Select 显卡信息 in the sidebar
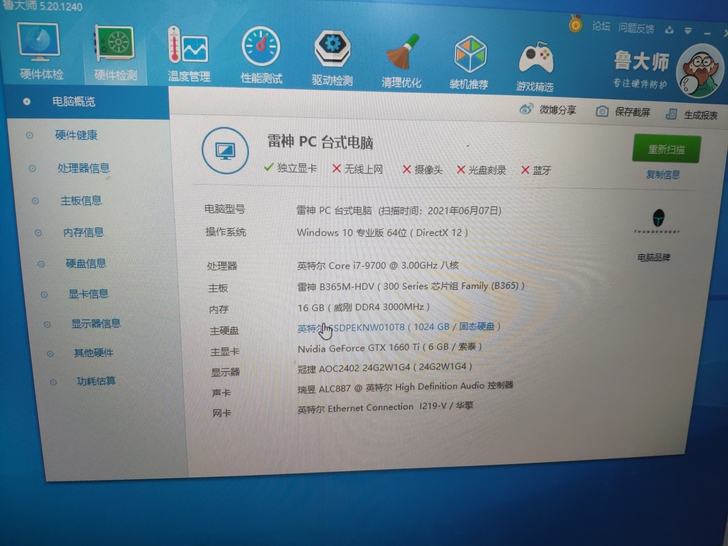The height and width of the screenshot is (546, 728). tap(89, 293)
